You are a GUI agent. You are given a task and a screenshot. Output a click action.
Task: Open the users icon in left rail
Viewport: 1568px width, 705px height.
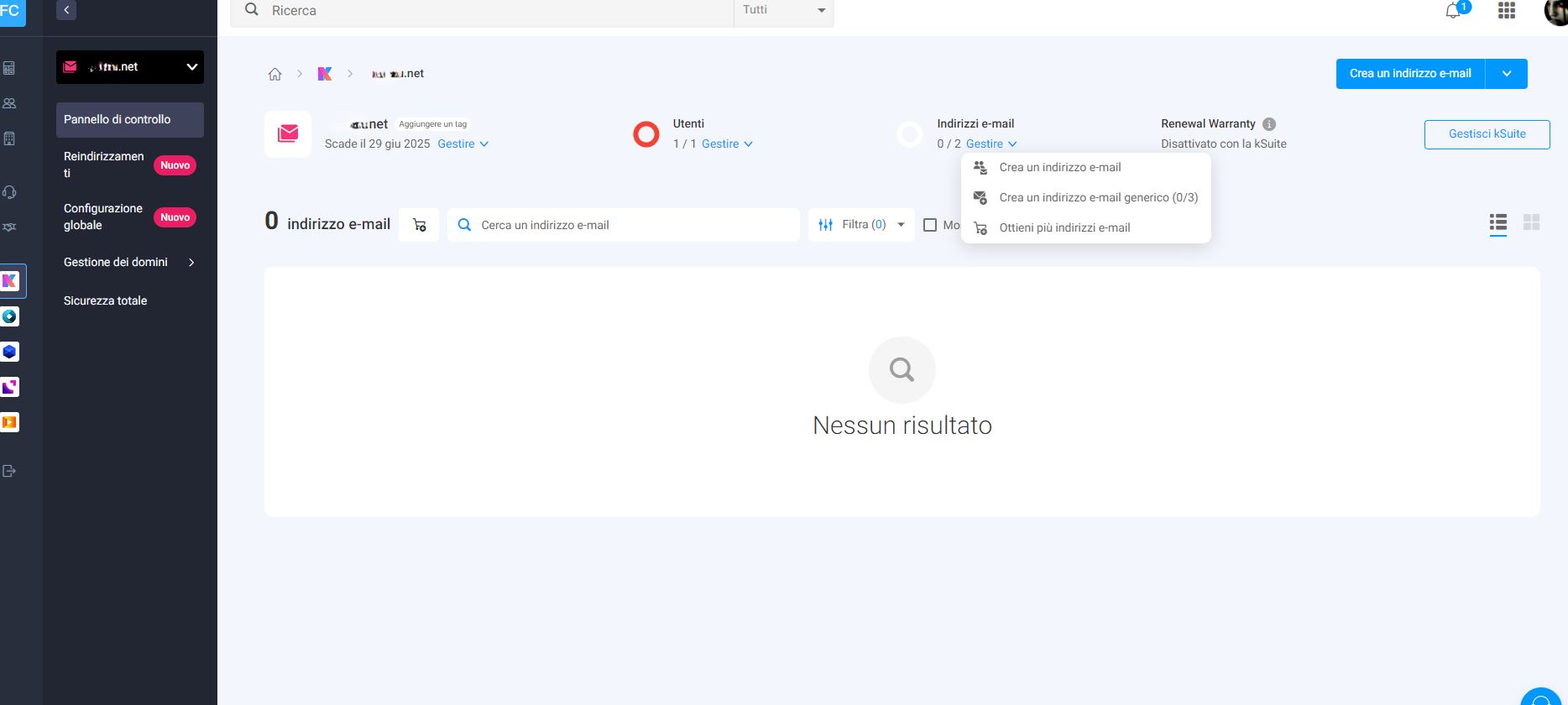point(9,103)
